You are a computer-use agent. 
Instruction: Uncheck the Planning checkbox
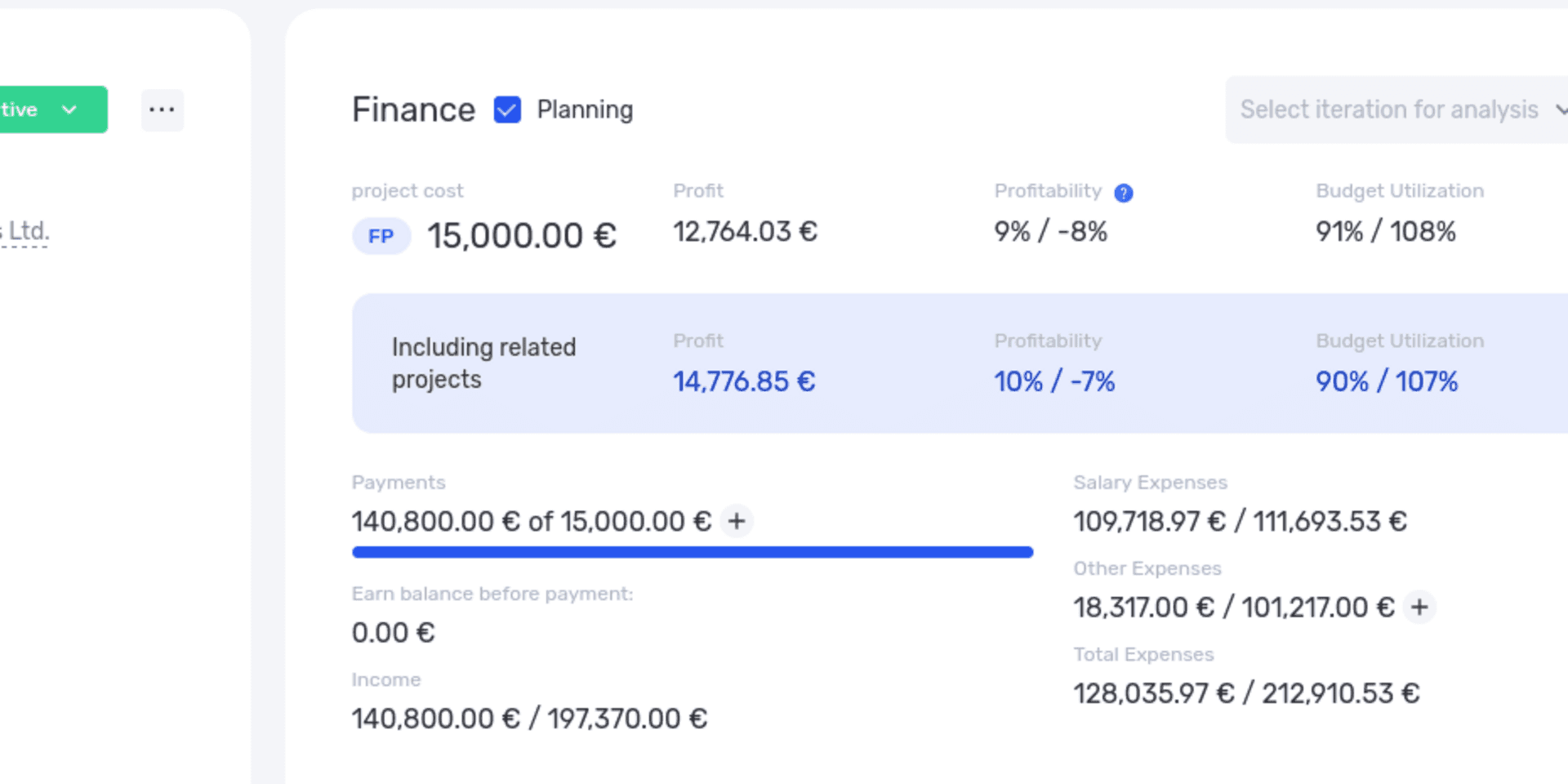tap(507, 109)
